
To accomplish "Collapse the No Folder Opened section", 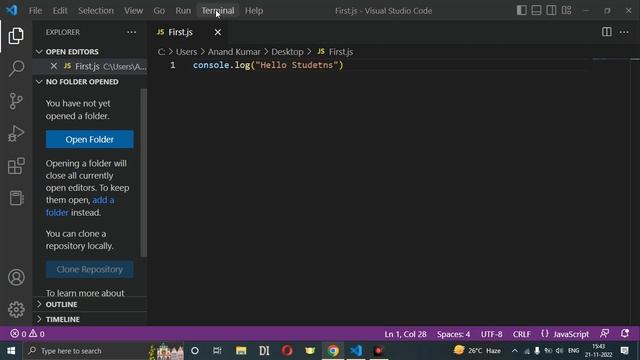I will click(x=39, y=82).
